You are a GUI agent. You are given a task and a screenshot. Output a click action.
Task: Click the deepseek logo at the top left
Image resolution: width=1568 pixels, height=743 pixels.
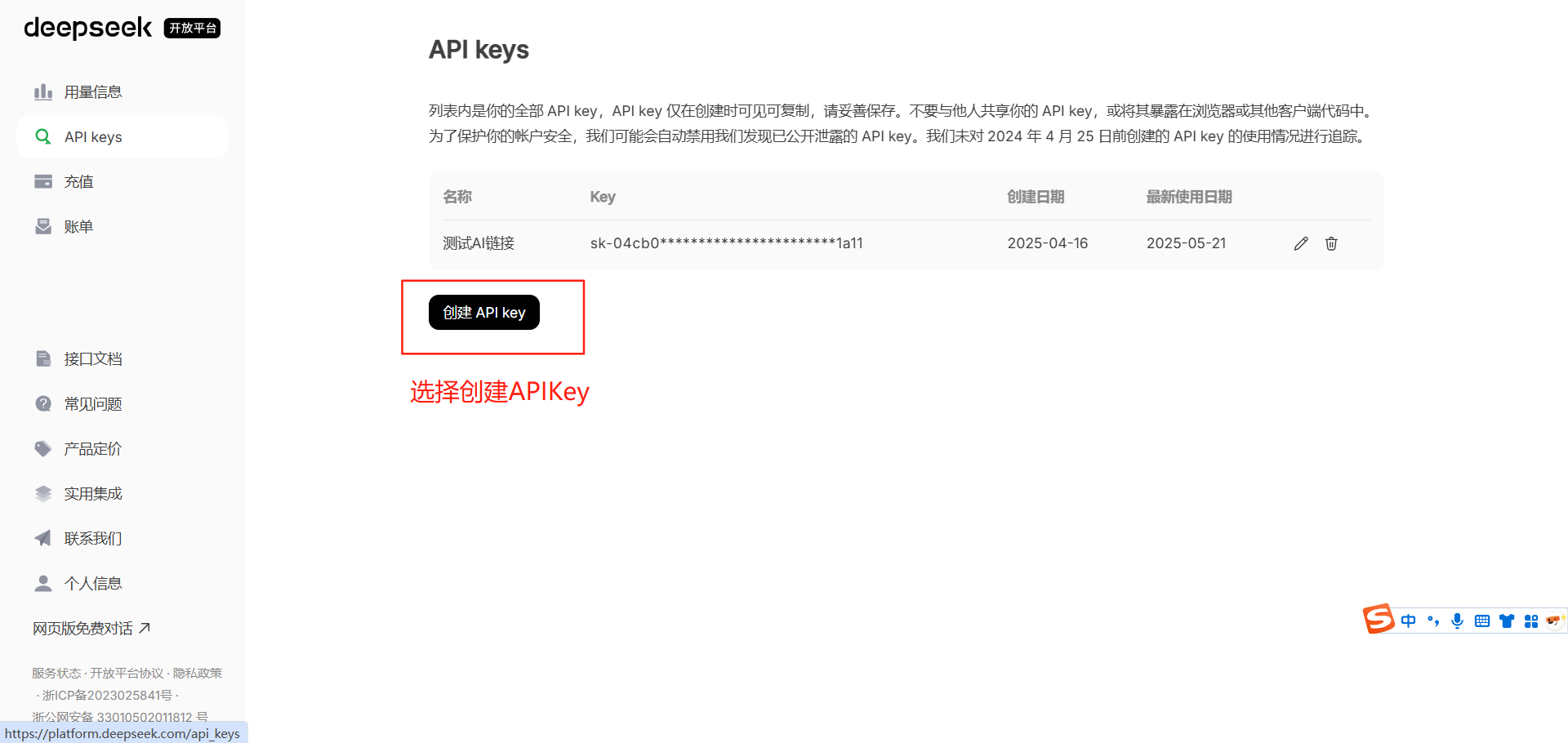(88, 28)
